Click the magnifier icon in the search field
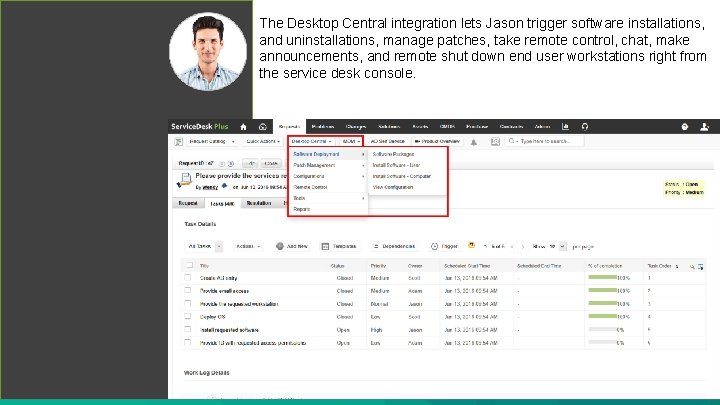The width and height of the screenshot is (720, 405). click(511, 141)
